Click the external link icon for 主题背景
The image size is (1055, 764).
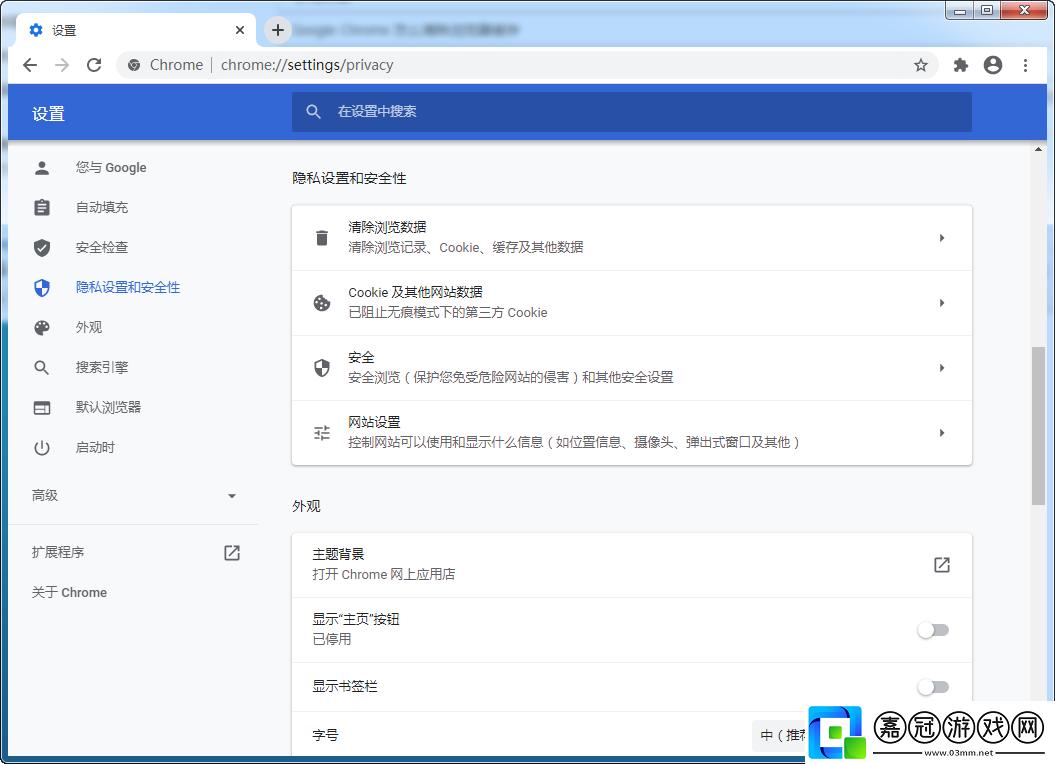[942, 565]
